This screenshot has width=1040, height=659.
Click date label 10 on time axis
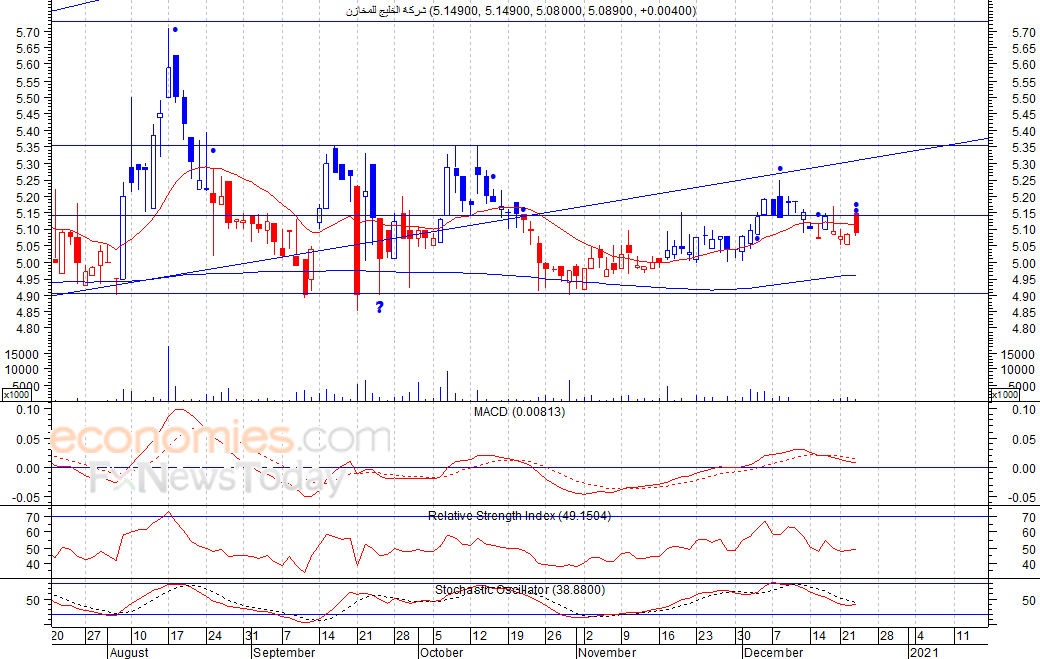(140, 636)
